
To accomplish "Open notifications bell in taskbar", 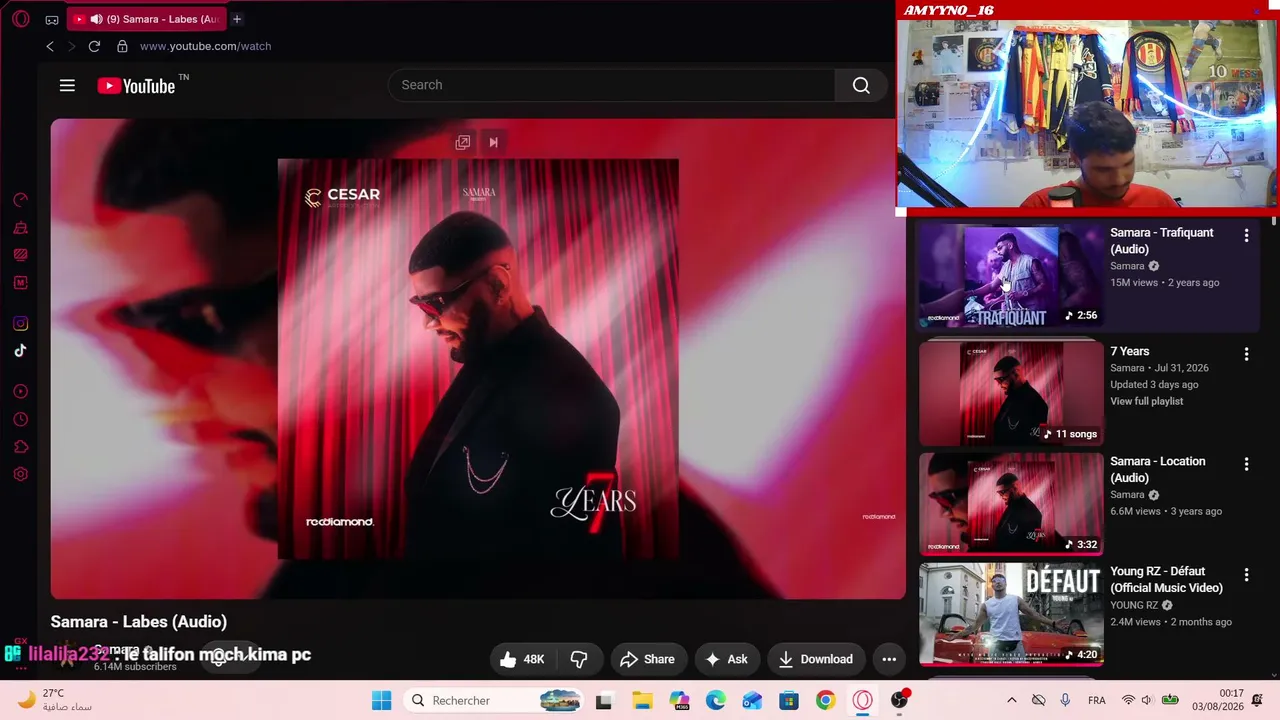I will [1258, 700].
